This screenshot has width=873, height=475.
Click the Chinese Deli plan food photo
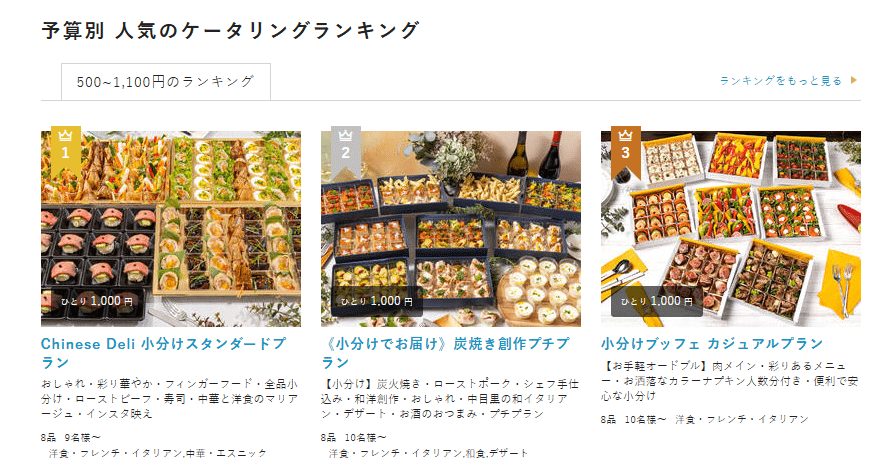171,229
